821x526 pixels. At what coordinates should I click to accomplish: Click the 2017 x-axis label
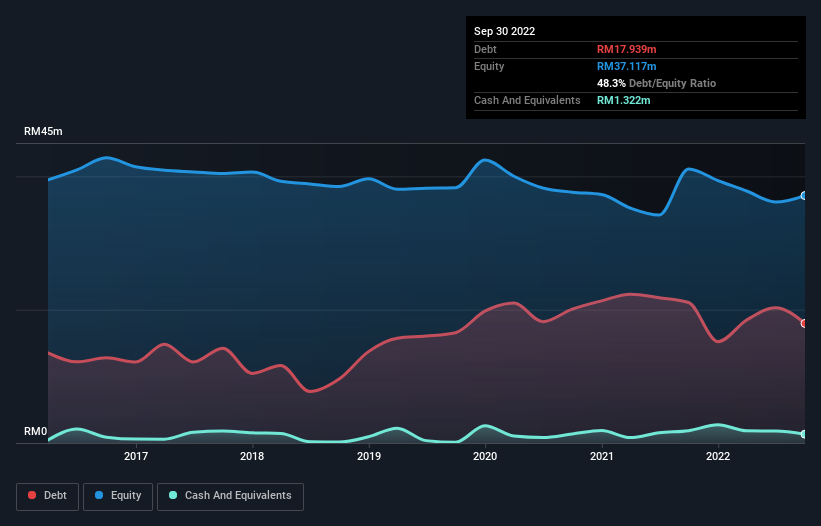click(x=136, y=456)
